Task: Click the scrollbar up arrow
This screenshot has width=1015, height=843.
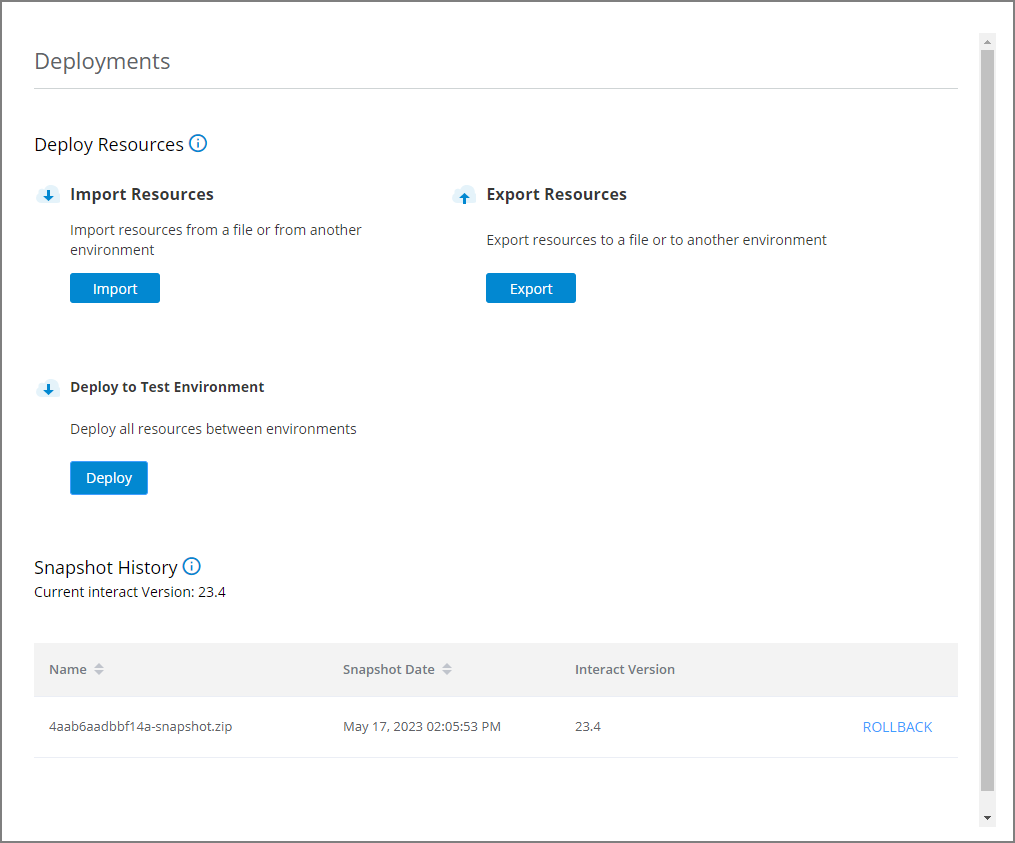Action: [987, 42]
